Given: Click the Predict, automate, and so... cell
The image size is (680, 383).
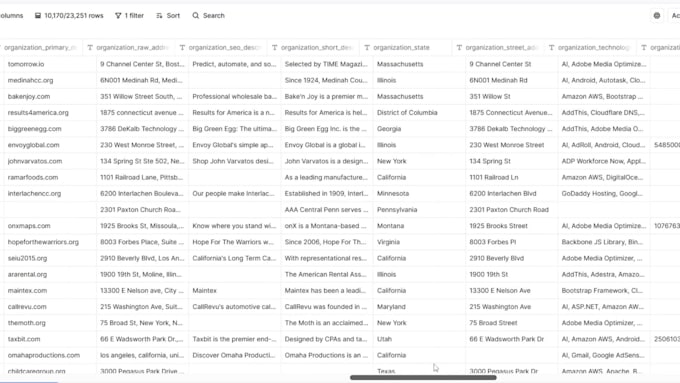Looking at the screenshot, I should click(235, 64).
